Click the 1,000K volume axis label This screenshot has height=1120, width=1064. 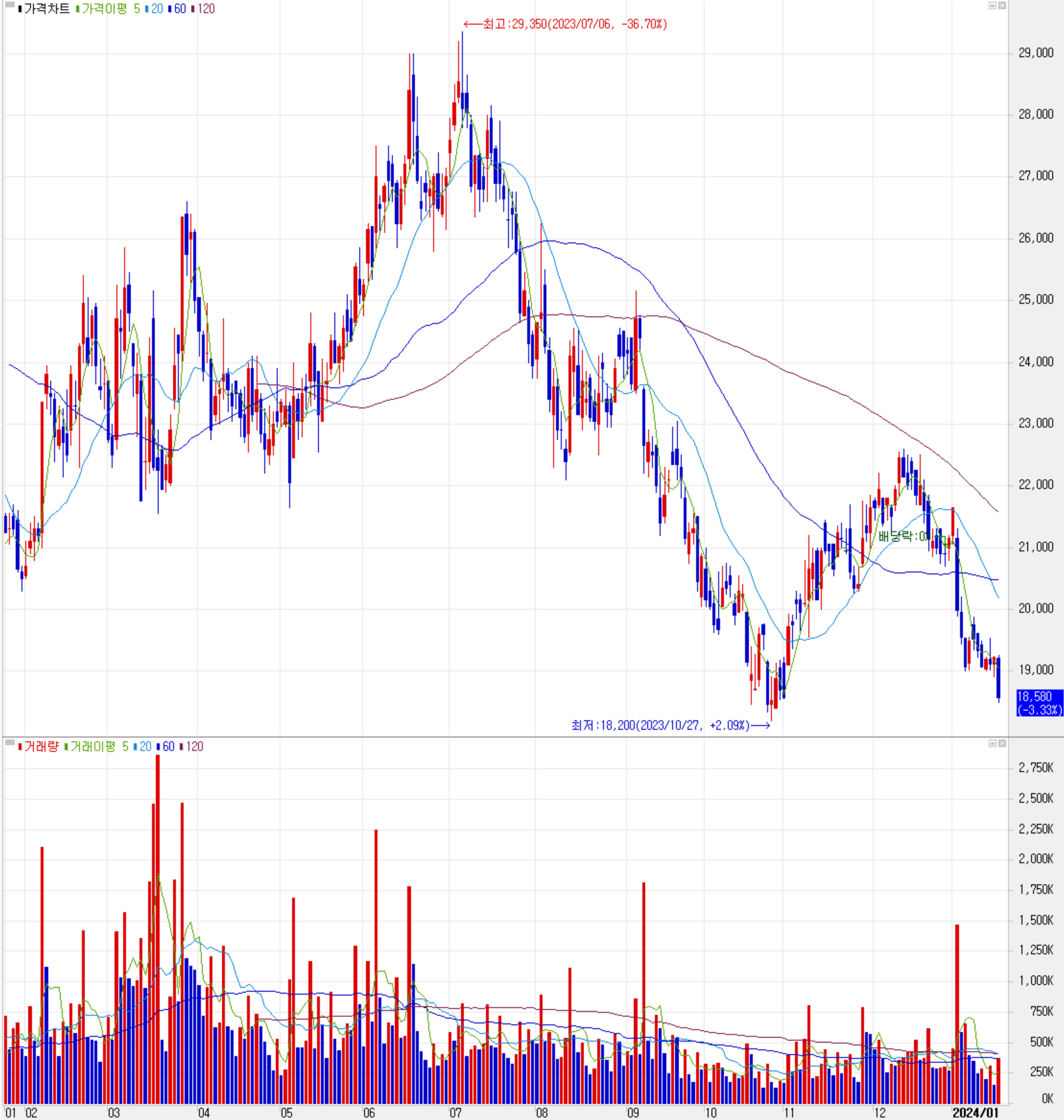tap(1036, 981)
